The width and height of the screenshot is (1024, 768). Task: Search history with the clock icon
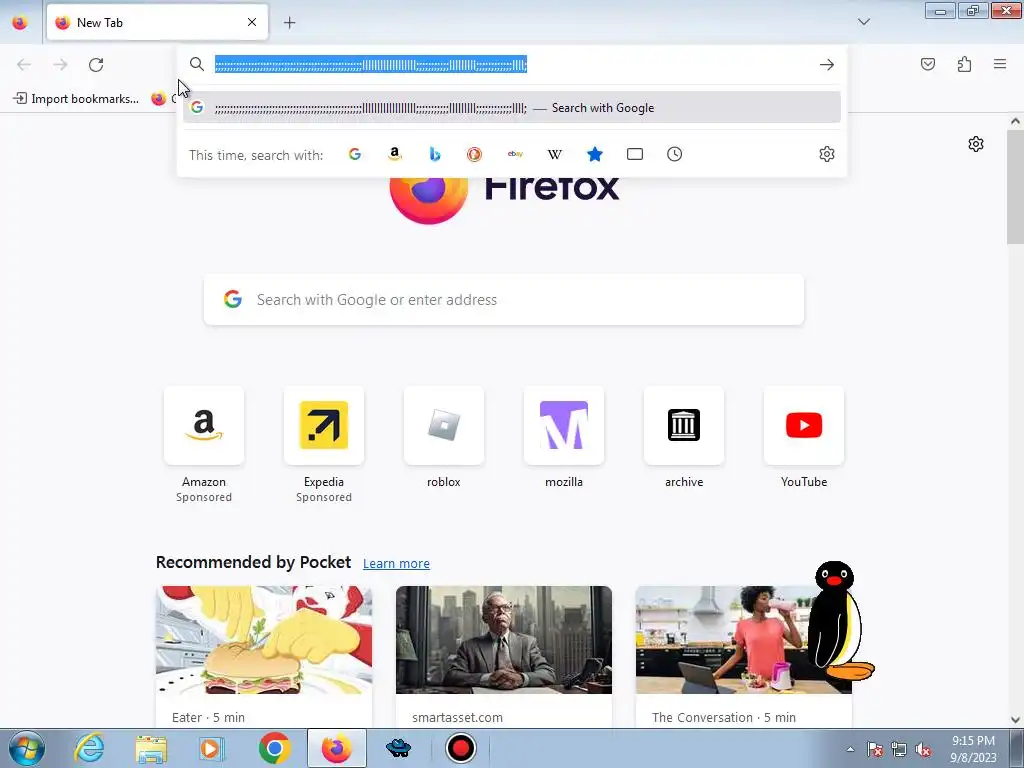[x=675, y=154]
